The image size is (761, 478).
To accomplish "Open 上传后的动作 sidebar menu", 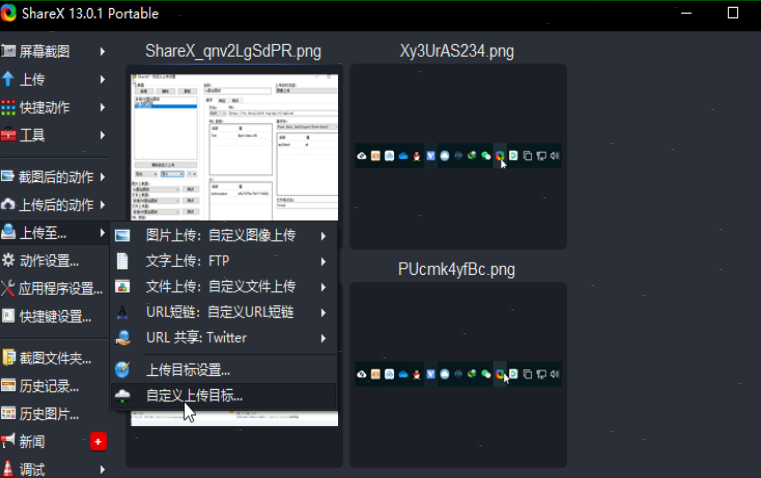I will click(54, 205).
